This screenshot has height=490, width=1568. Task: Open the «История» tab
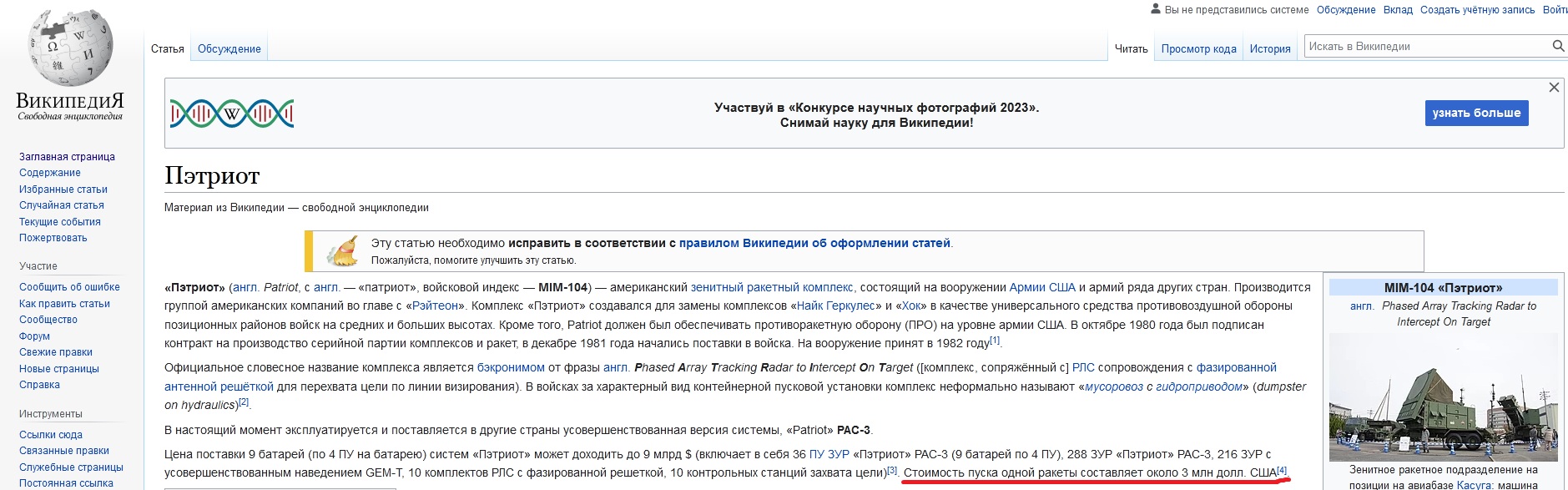pos(1270,49)
